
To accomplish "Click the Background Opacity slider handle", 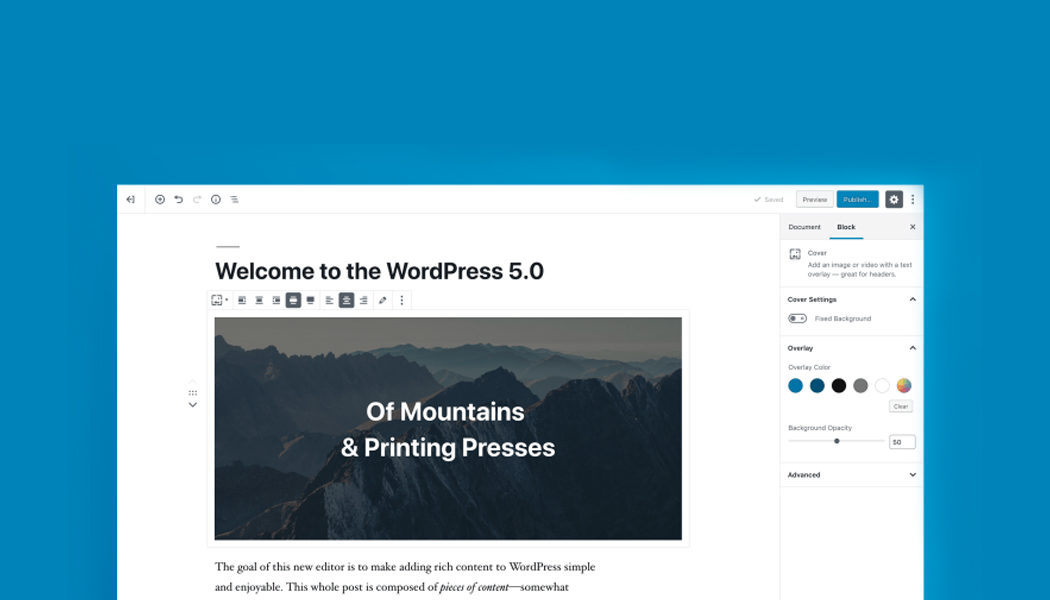I will tap(836, 441).
